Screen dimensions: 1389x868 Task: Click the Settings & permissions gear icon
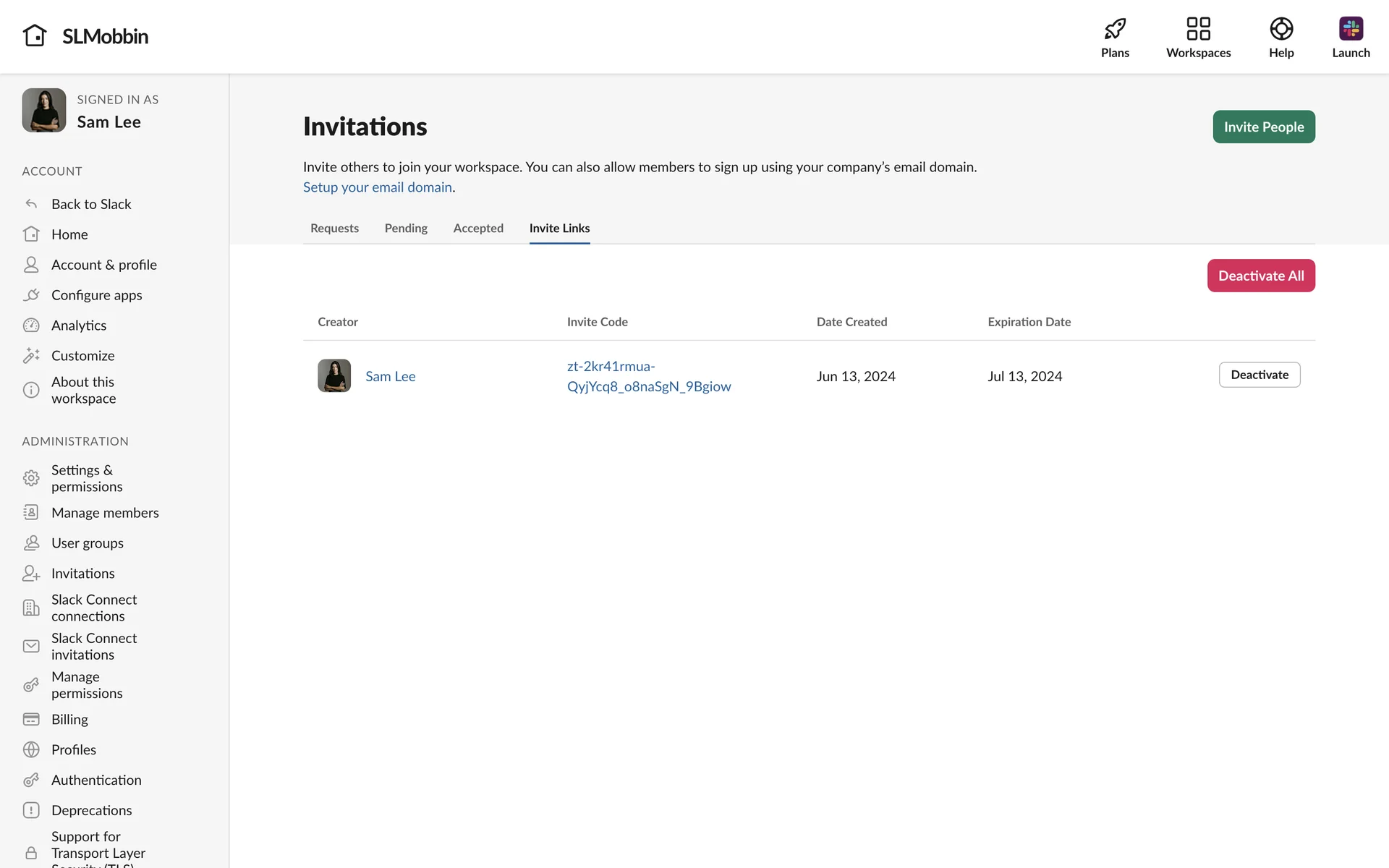(x=31, y=478)
